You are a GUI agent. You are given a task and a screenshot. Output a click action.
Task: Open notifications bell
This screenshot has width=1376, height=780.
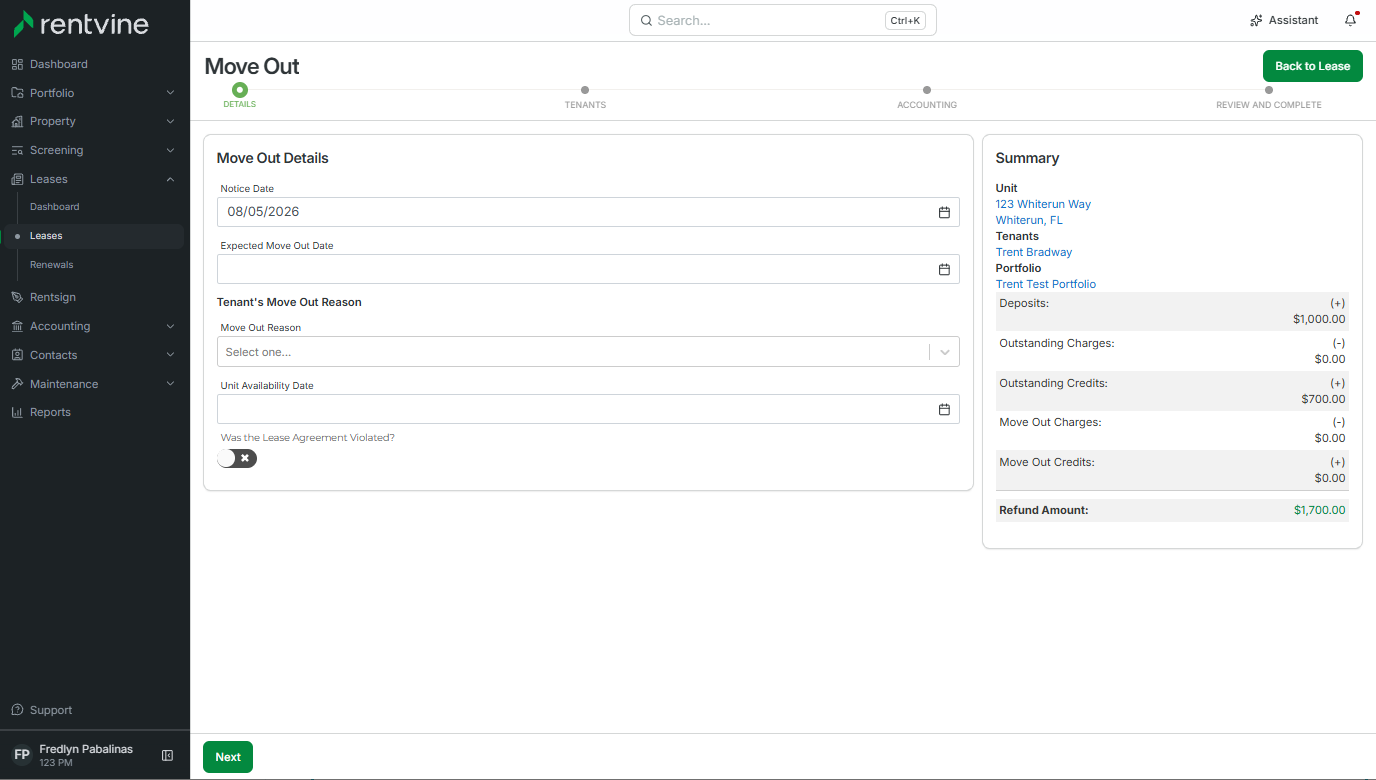1351,20
